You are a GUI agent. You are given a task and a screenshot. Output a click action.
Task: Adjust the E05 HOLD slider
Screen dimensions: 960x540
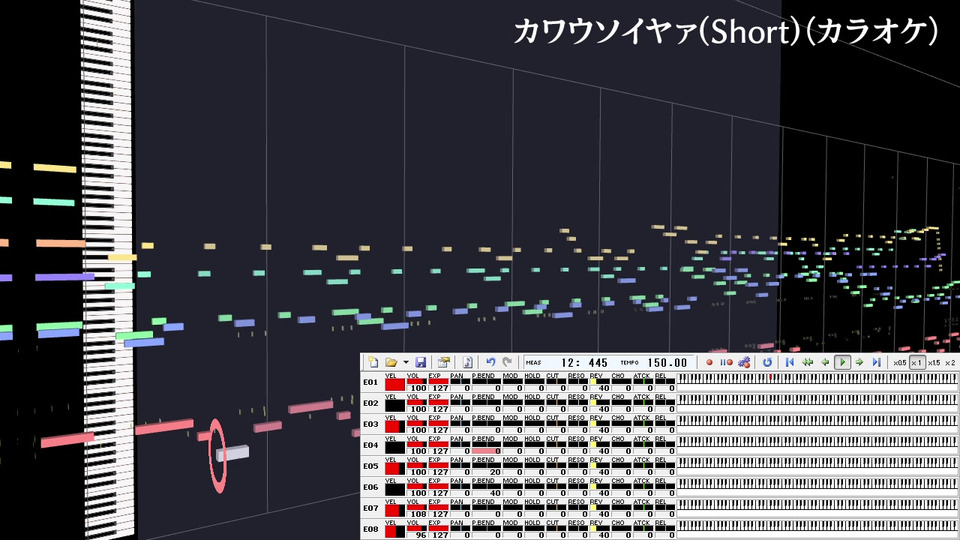[x=534, y=465]
